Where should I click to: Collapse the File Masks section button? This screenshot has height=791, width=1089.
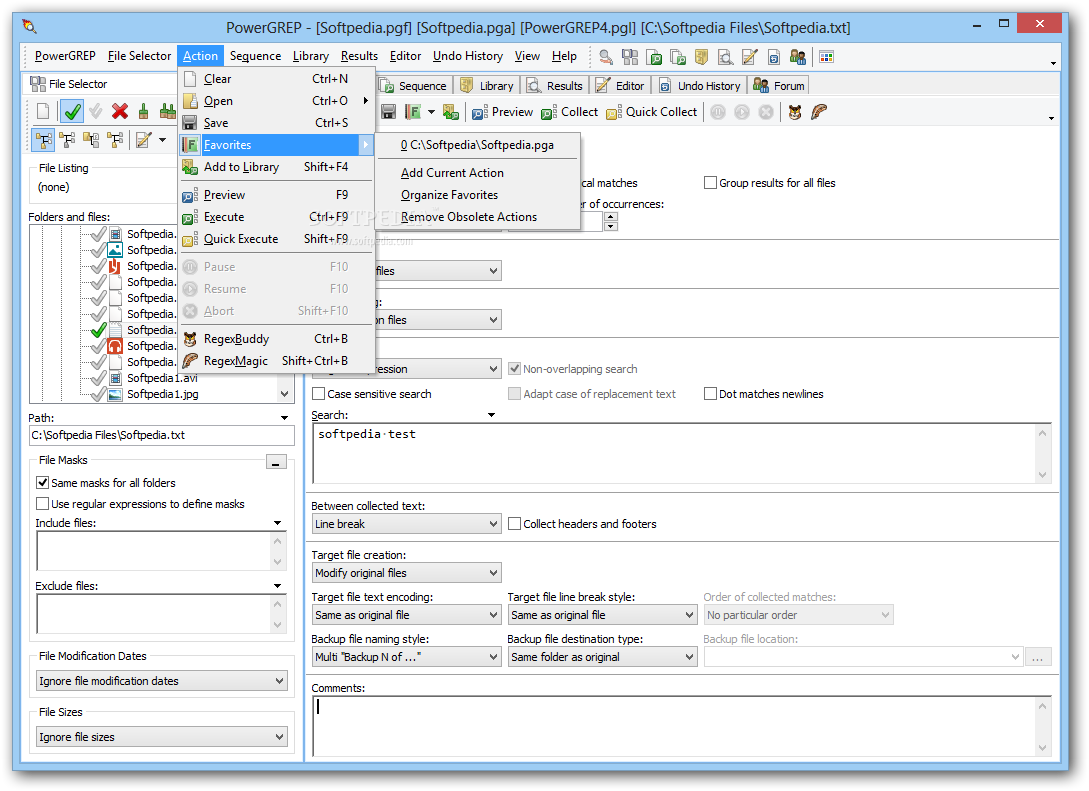coord(276,462)
